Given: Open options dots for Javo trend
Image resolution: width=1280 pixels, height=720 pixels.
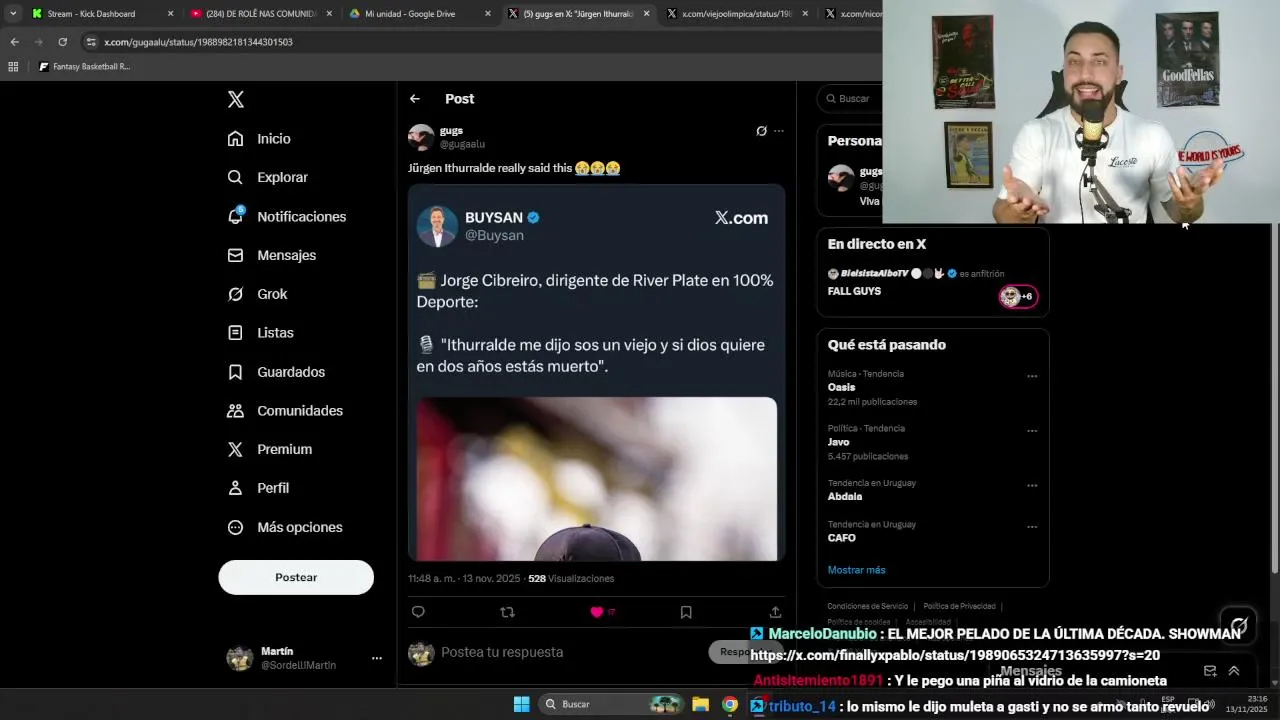Looking at the screenshot, I should point(1032,431).
